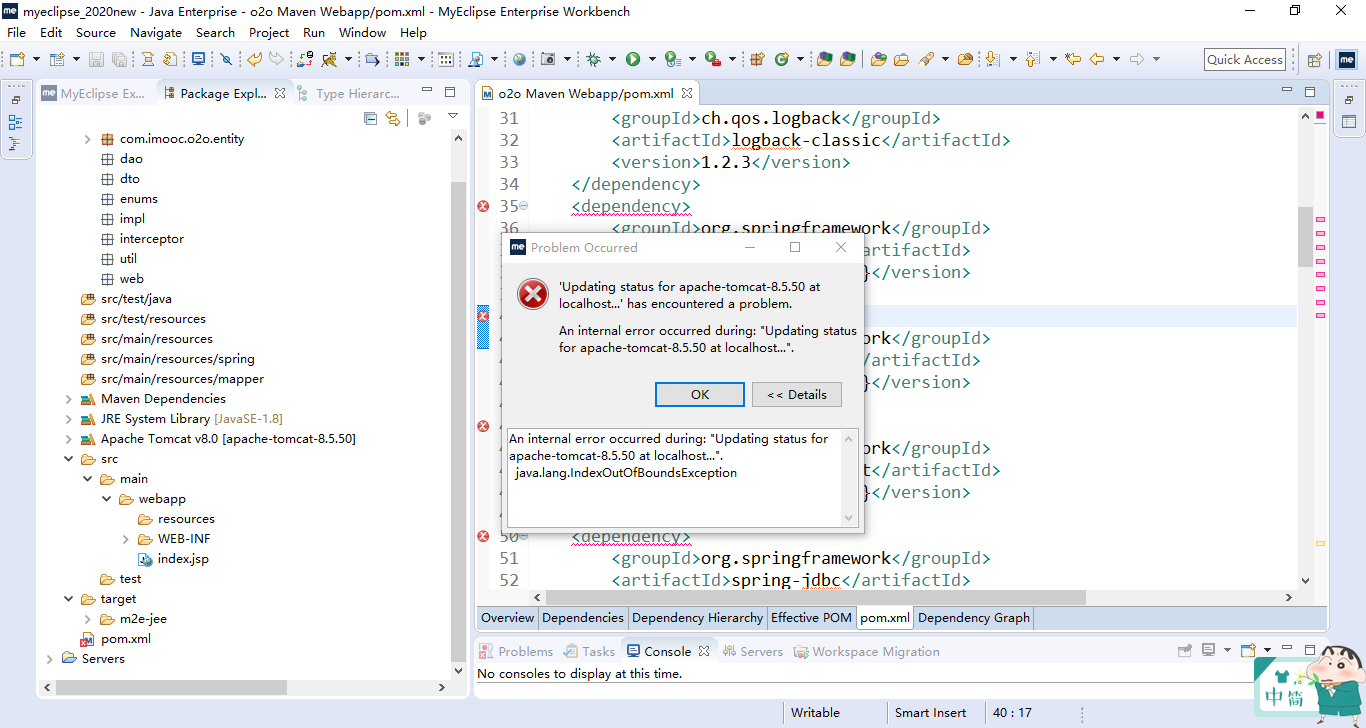Click the error marker on line 35

(484, 206)
